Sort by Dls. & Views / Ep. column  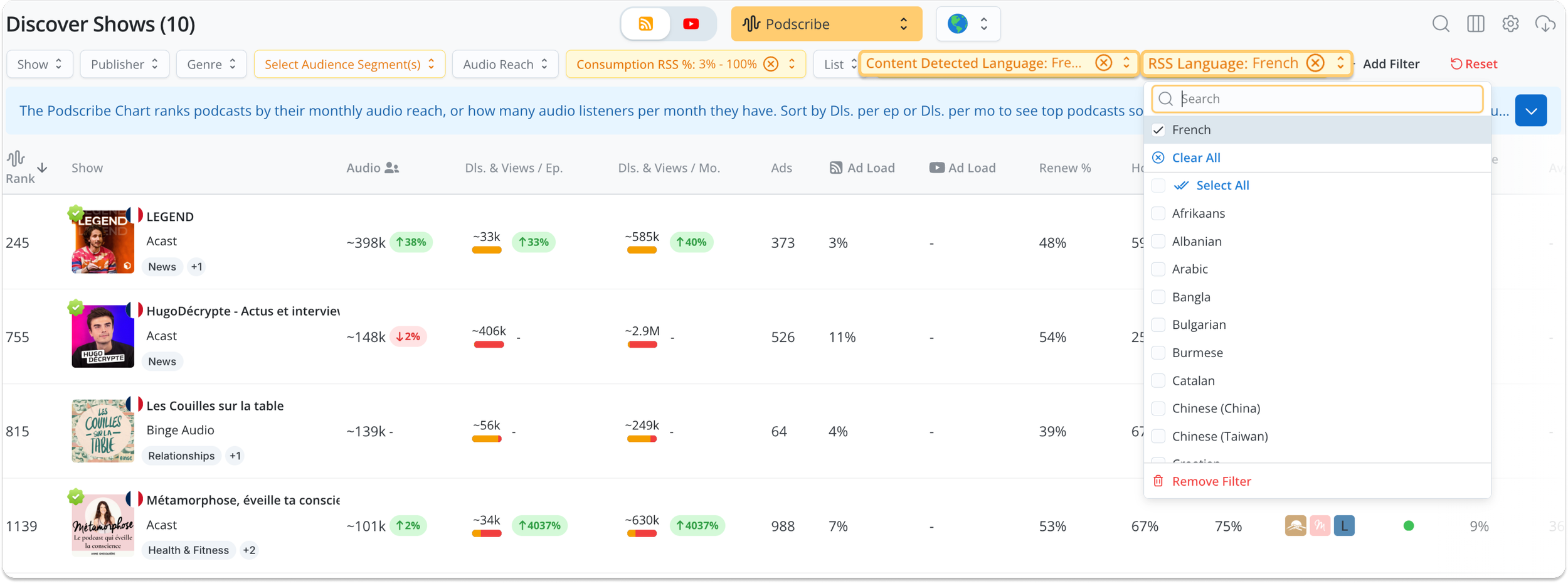click(x=514, y=168)
